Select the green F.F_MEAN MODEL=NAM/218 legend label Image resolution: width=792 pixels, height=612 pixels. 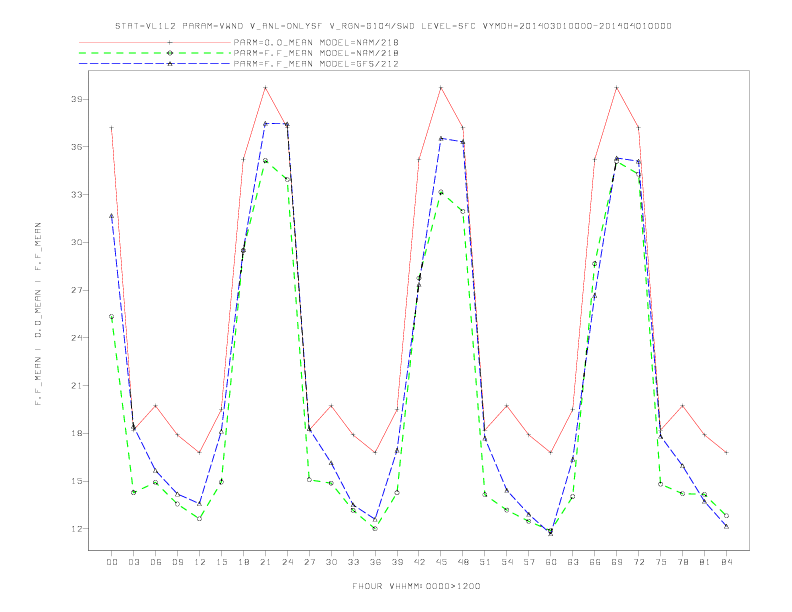[x=316, y=53]
